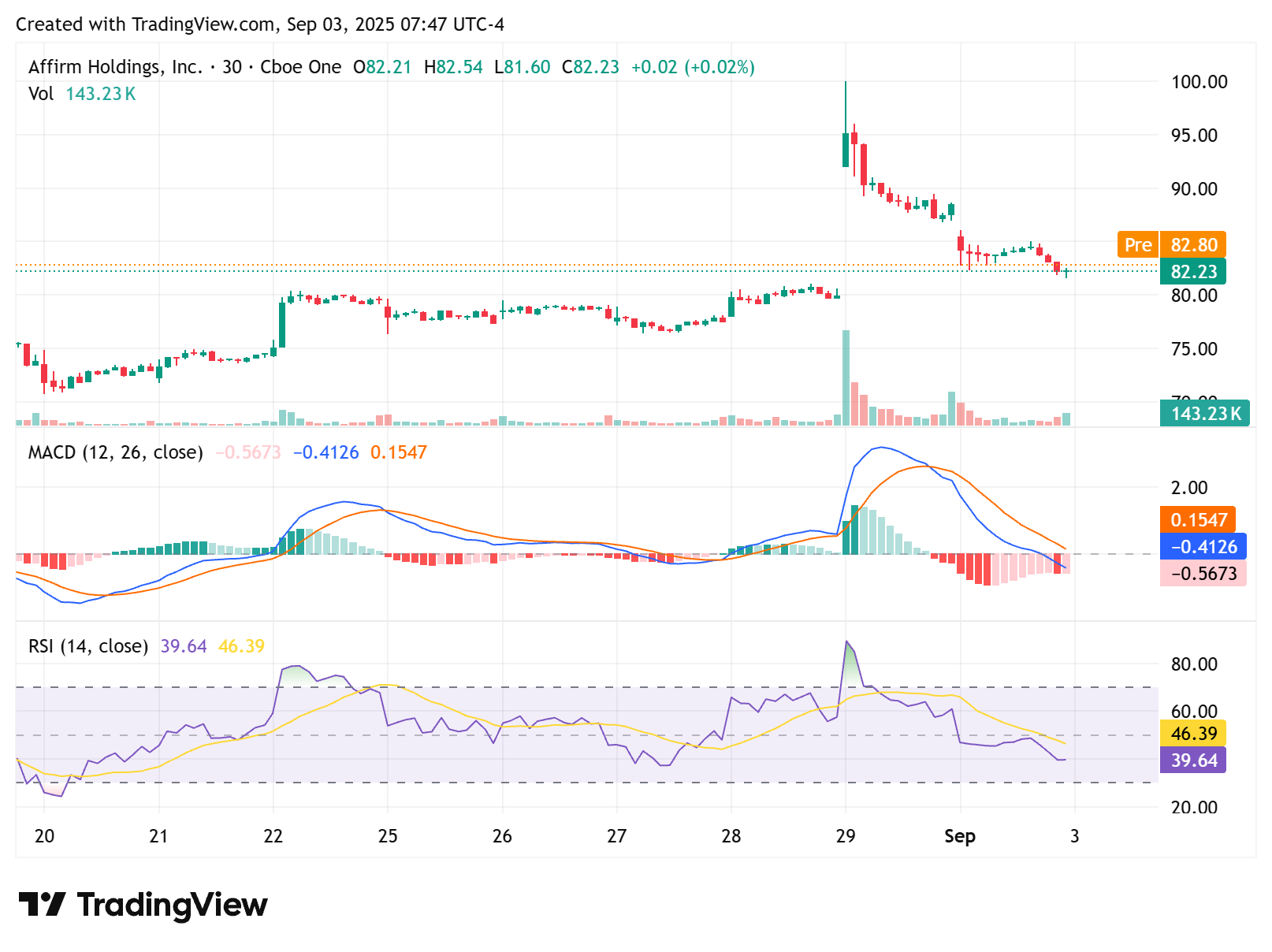Click the Created with TradingView.com header text
The width and height of the screenshot is (1272, 952).
[260, 24]
